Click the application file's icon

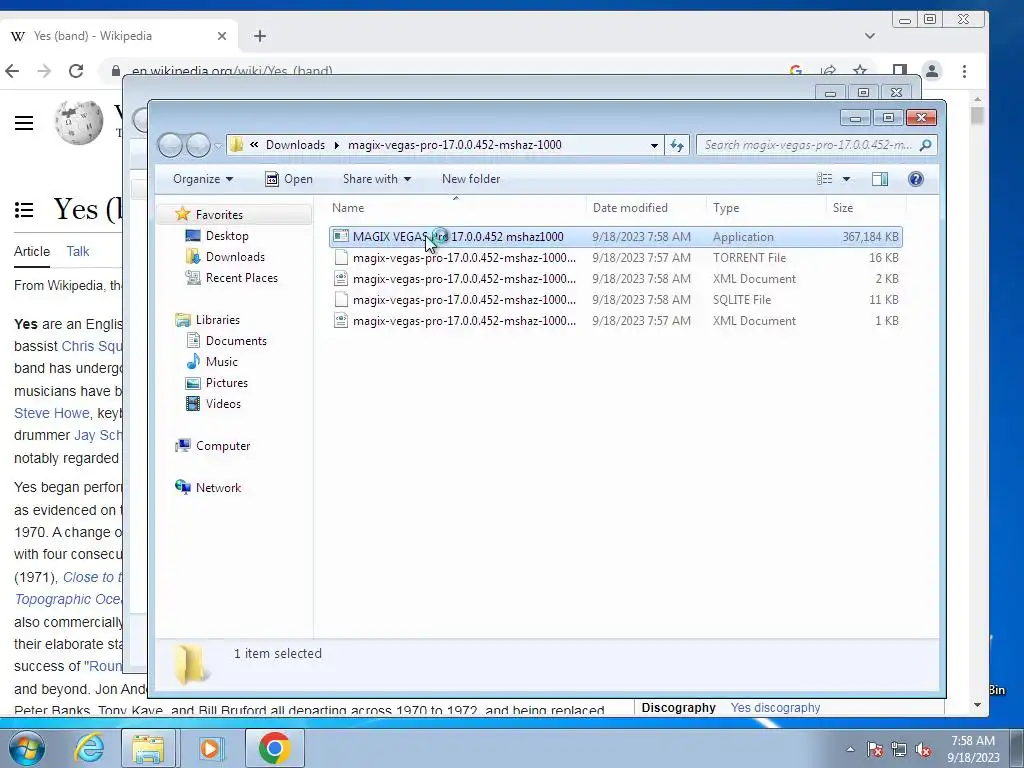[340, 236]
